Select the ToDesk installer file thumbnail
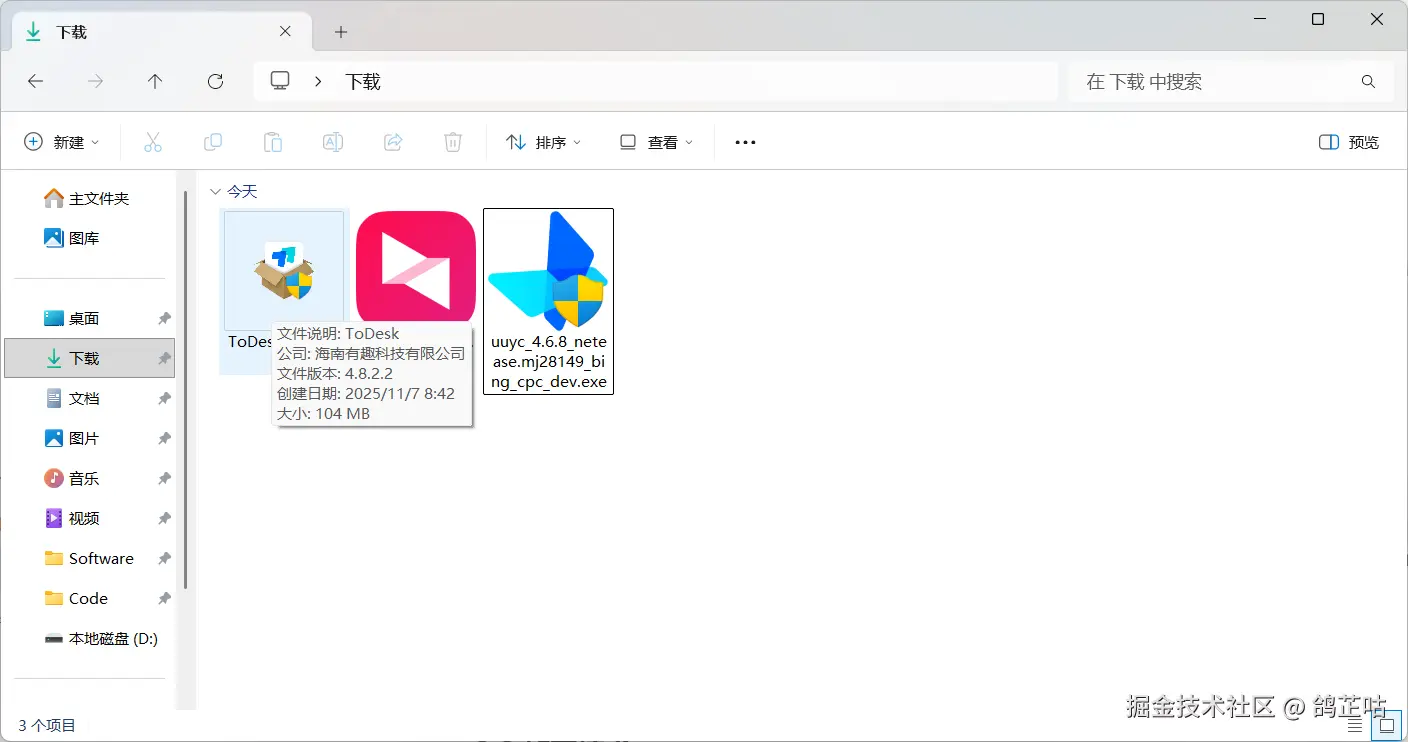The width and height of the screenshot is (1408, 742). [x=284, y=271]
